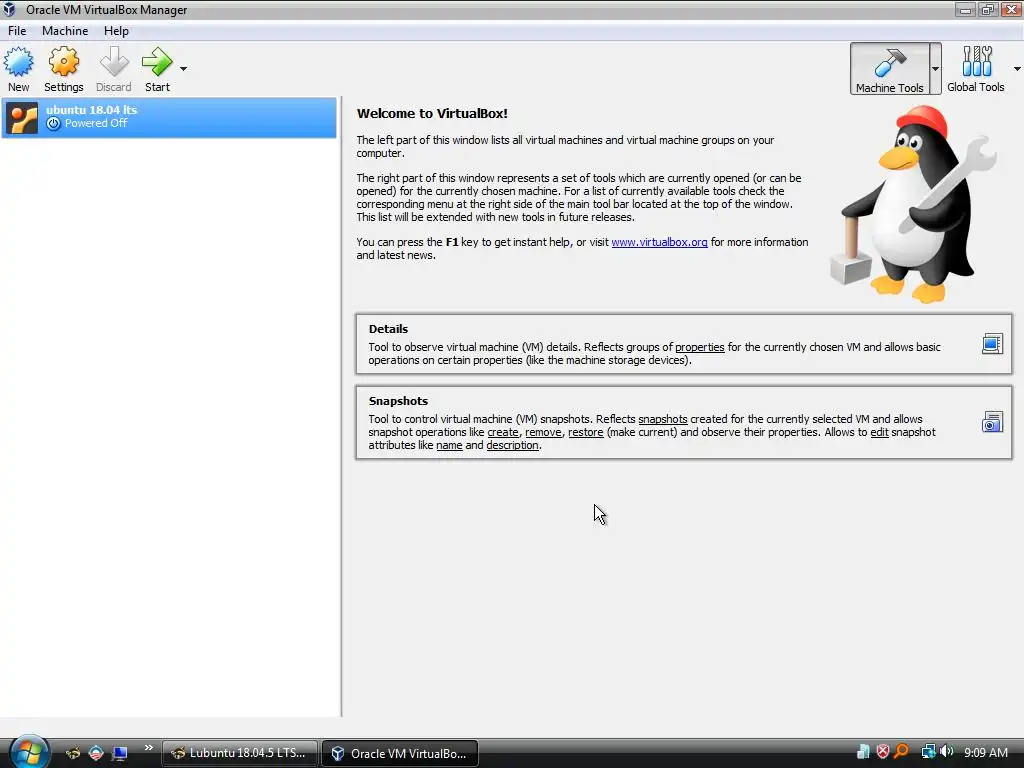Screen dimensions: 1024x768
Task: Expand the Start button dropdown arrow
Action: click(x=184, y=69)
